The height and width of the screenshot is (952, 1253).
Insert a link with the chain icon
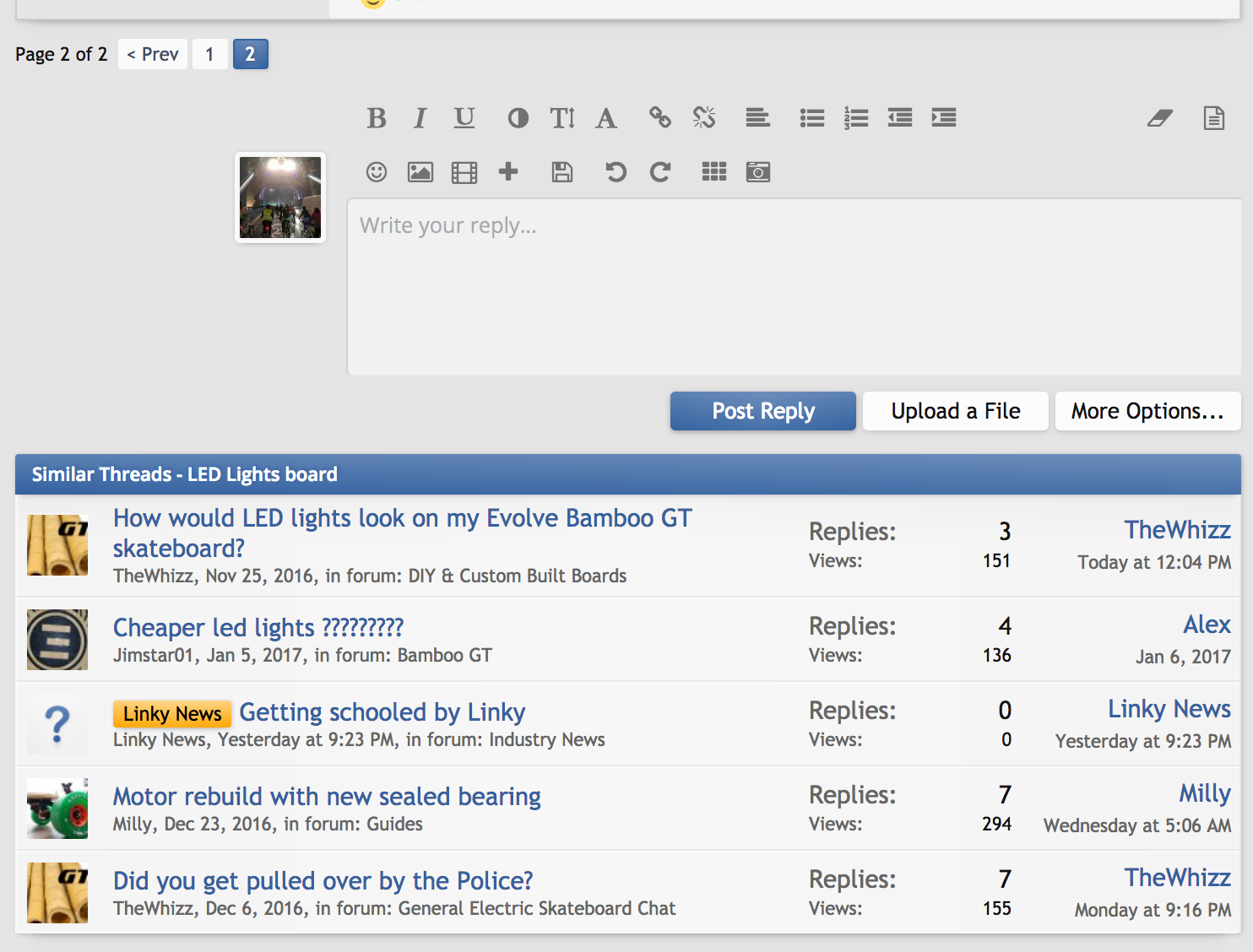point(659,118)
